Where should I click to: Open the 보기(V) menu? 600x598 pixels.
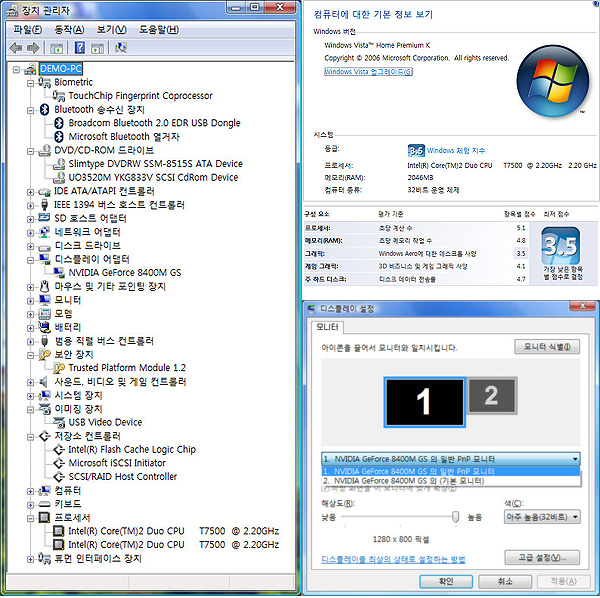[111, 29]
